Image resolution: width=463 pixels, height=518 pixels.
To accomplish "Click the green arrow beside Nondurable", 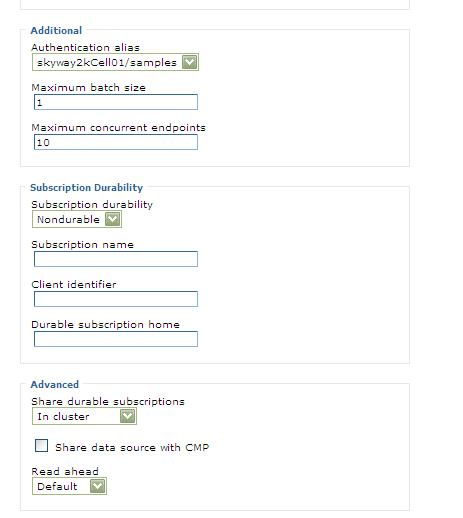I will pos(113,219).
